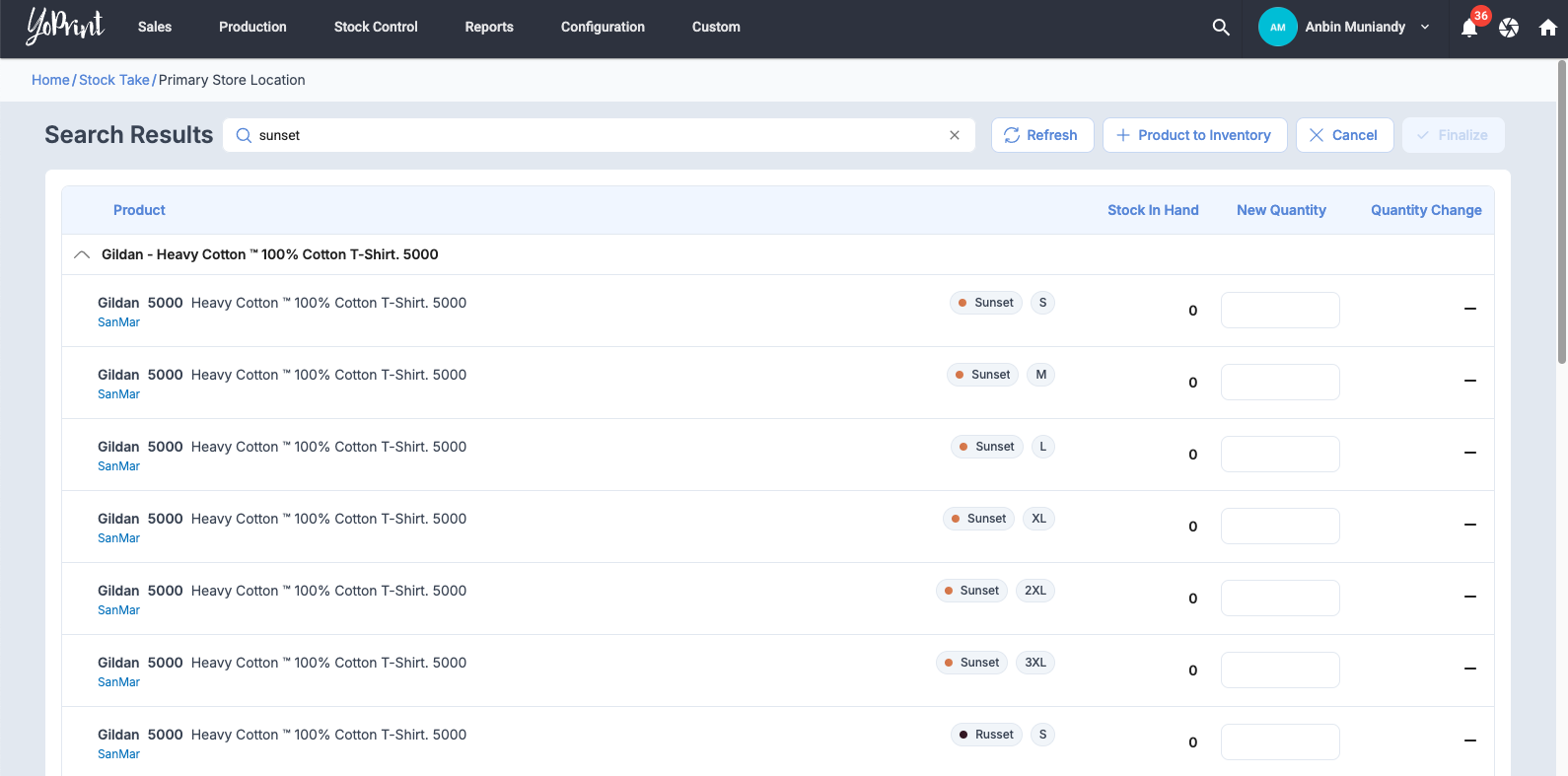Cancel the stock take
This screenshot has width=1568, height=776.
pyautogui.click(x=1343, y=135)
